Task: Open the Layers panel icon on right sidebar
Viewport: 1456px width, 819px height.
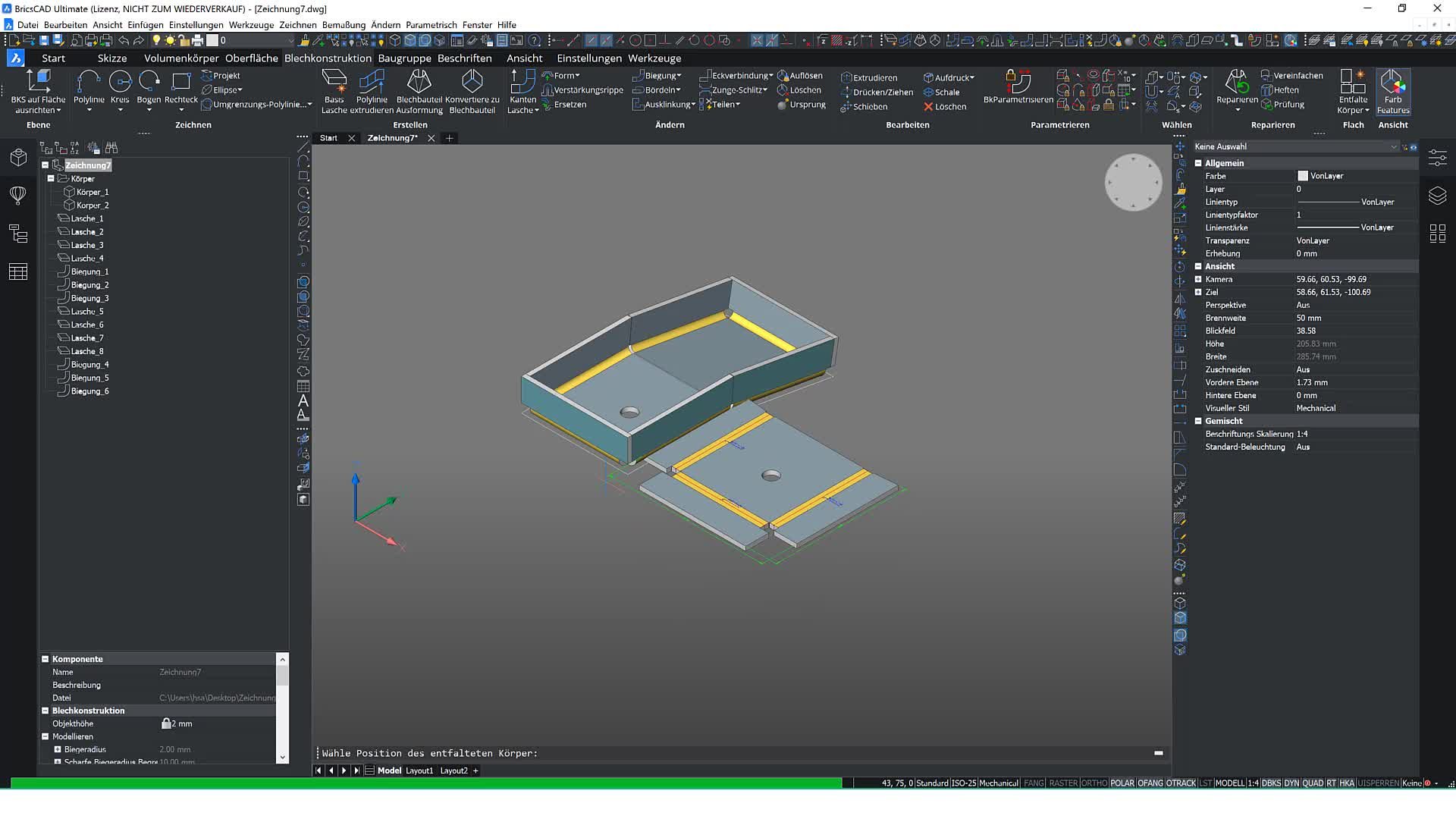Action: (1437, 196)
